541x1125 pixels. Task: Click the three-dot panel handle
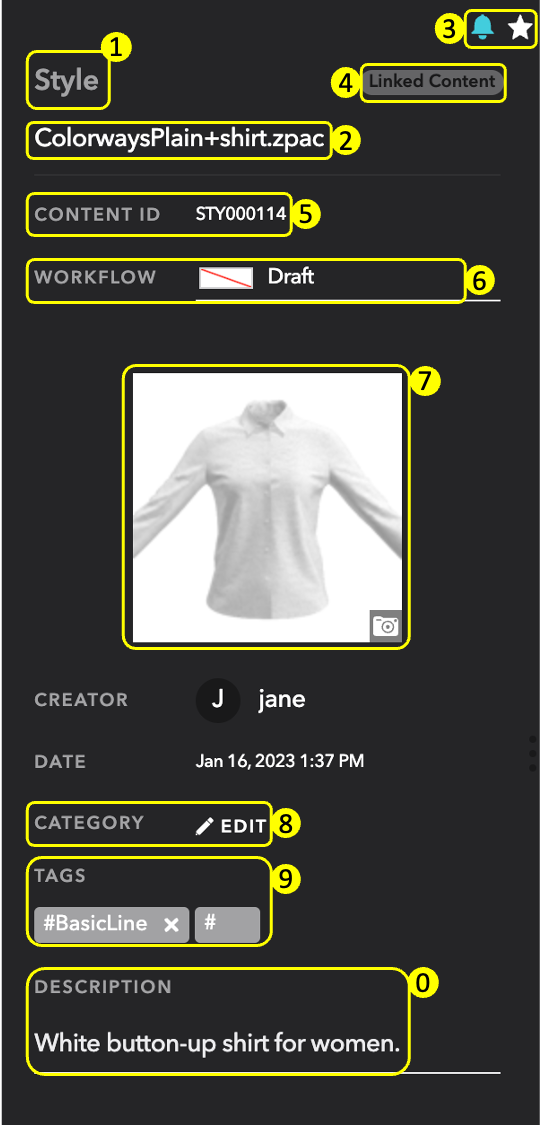click(x=532, y=753)
